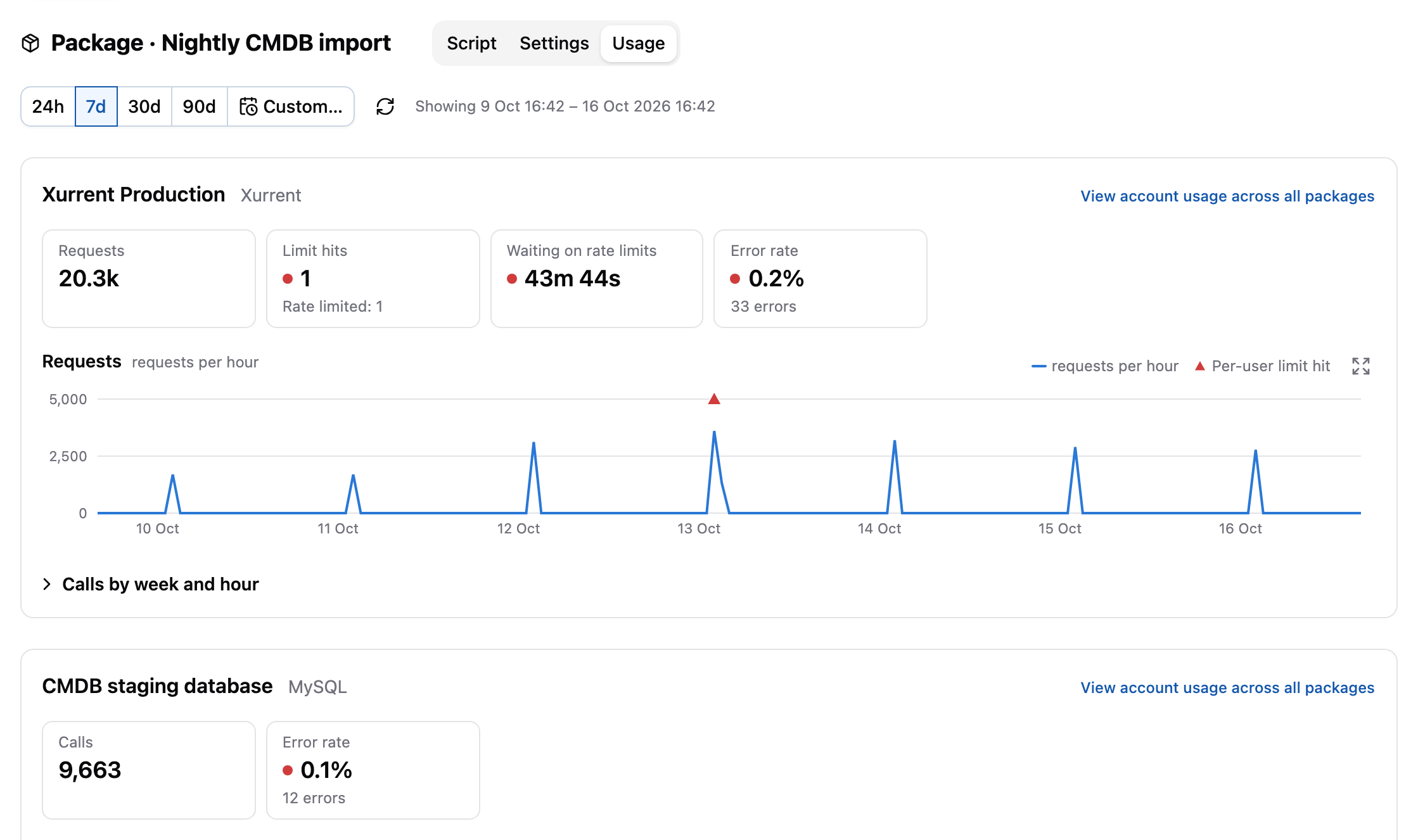Click the Calls 9,663 card

pyautogui.click(x=149, y=770)
